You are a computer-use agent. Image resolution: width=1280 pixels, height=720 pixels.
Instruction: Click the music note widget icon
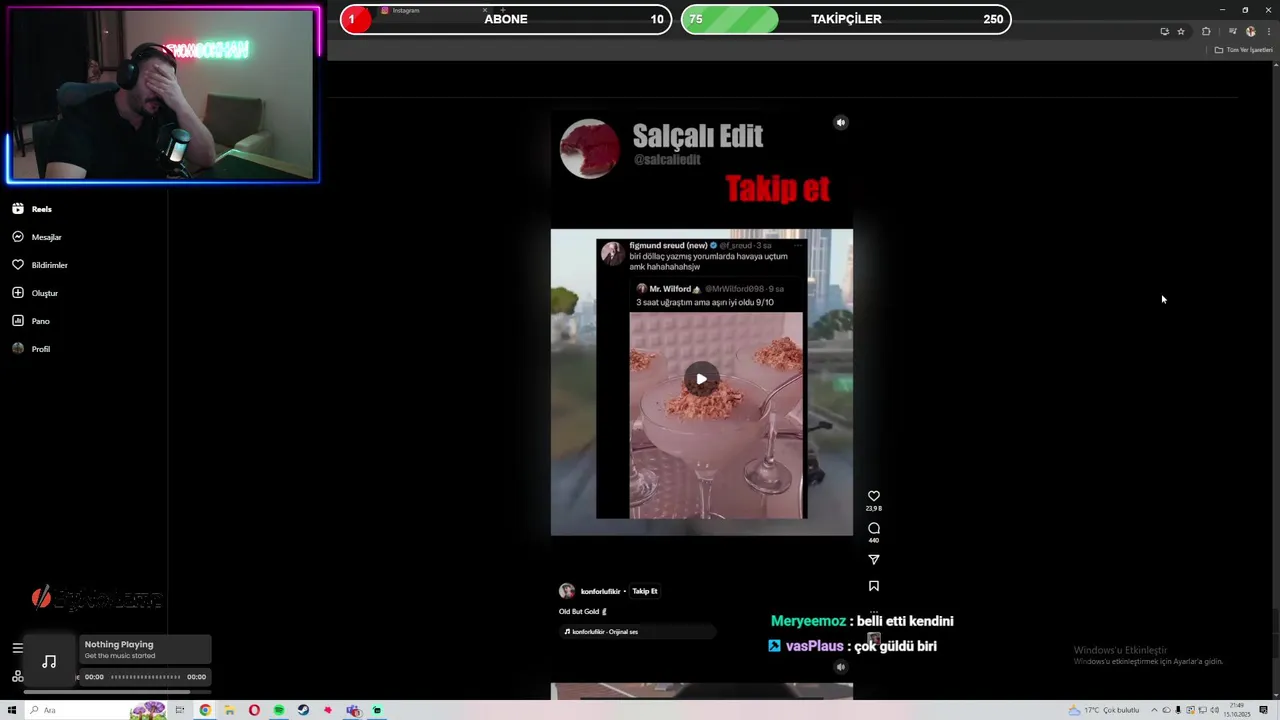[x=49, y=661]
